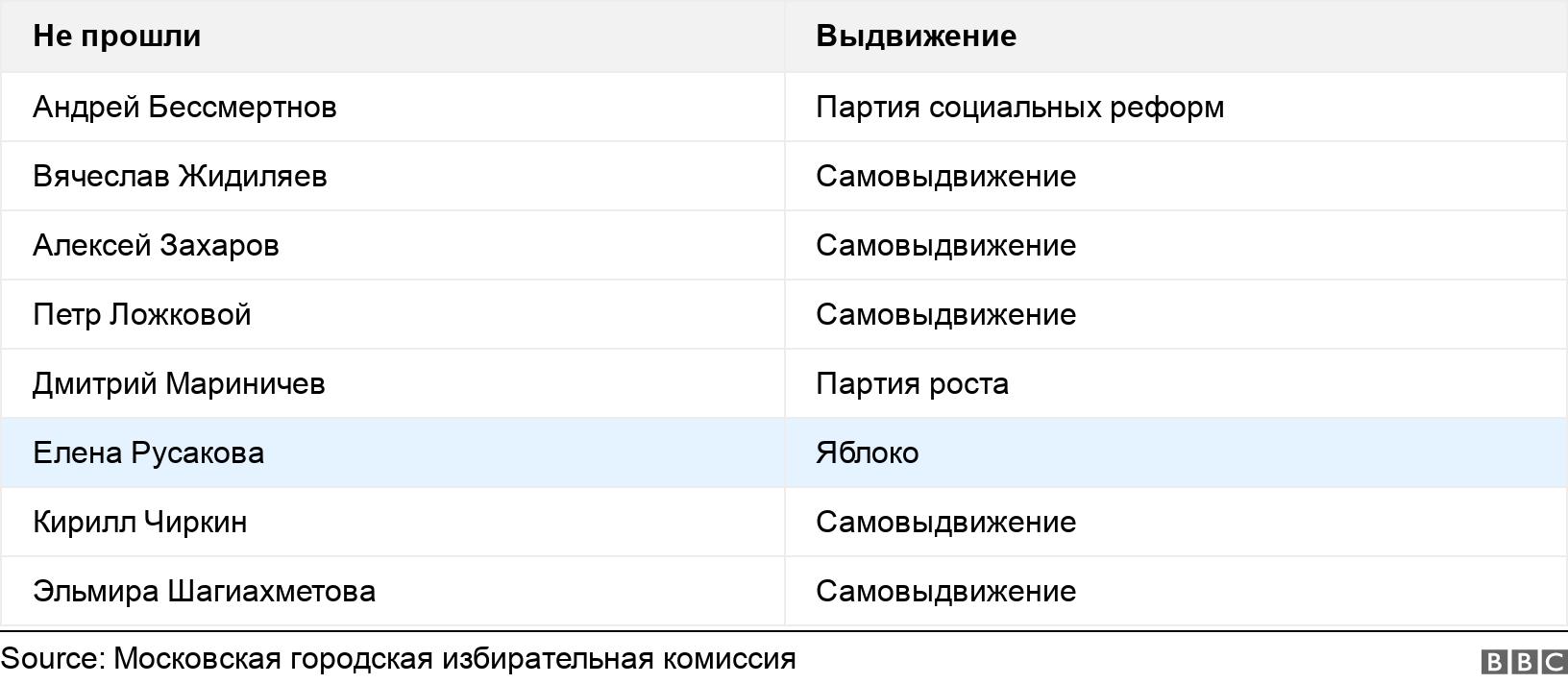This screenshot has width=1568, height=684.
Task: Click Самовыдвижение in the Жидиляев row
Action: (945, 176)
